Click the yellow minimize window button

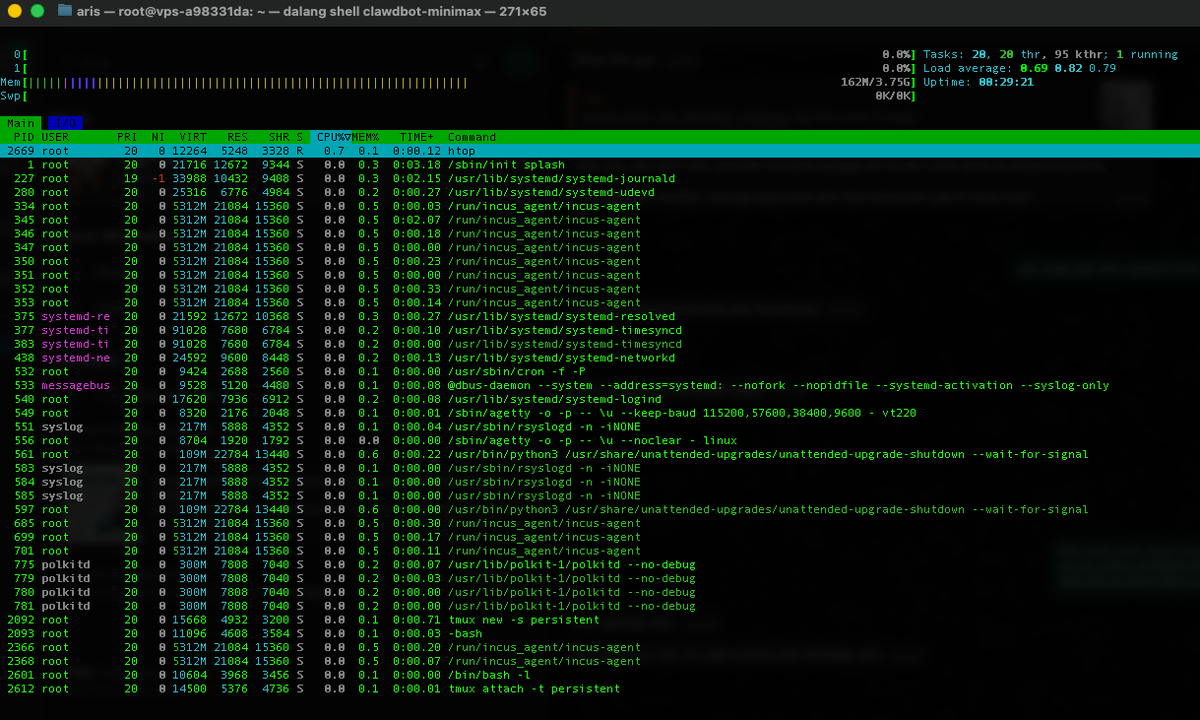(x=13, y=11)
